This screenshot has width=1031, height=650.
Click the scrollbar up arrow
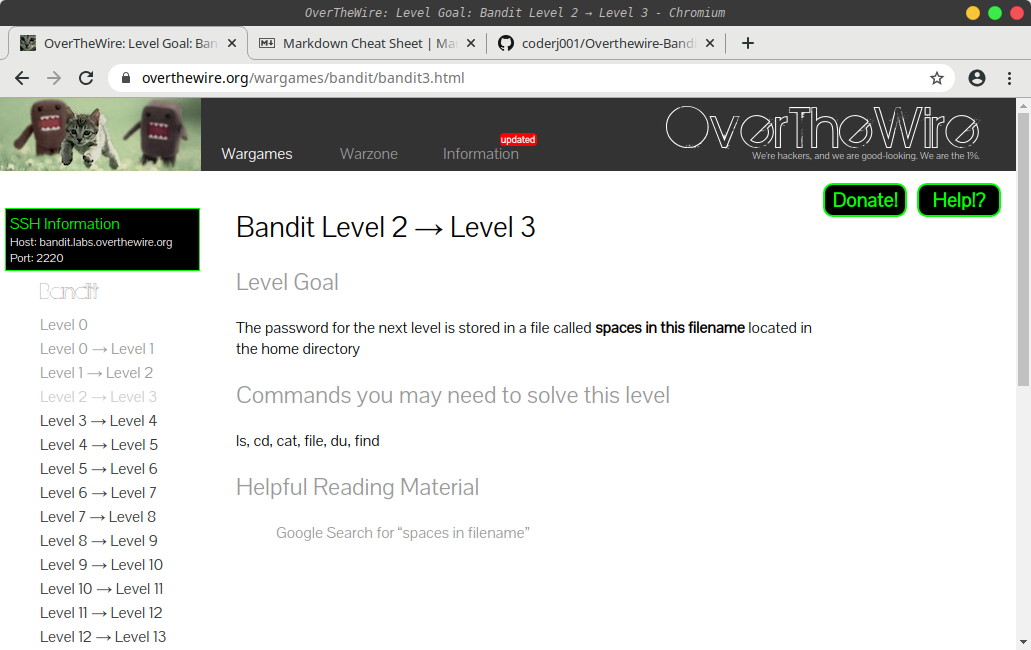click(x=1024, y=105)
